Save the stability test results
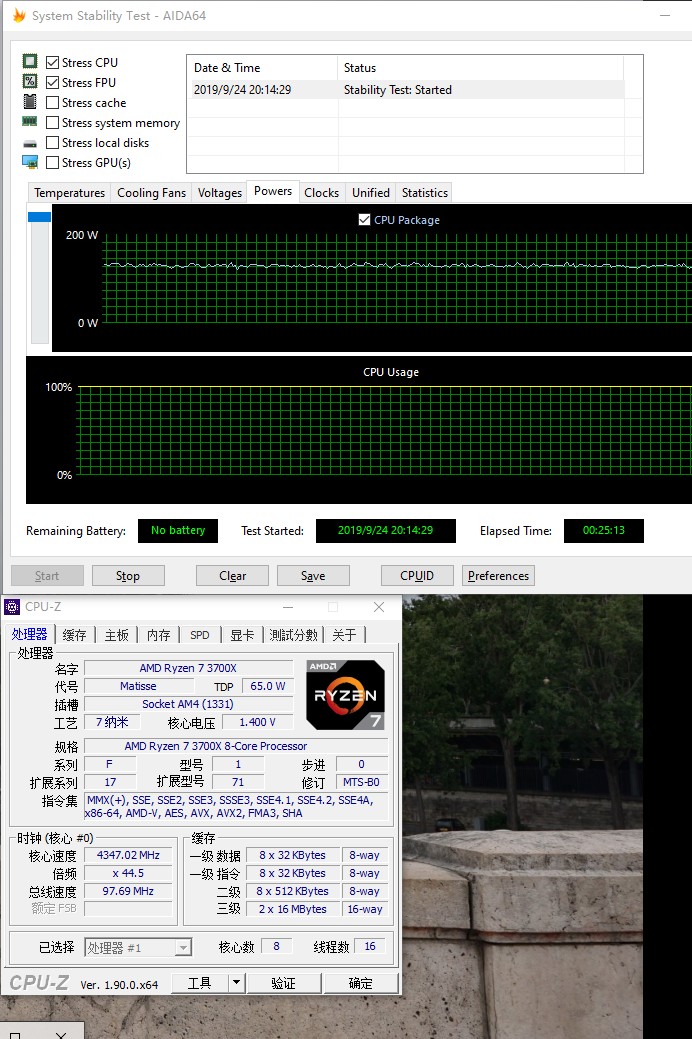Image resolution: width=692 pixels, height=1039 pixels. [313, 576]
